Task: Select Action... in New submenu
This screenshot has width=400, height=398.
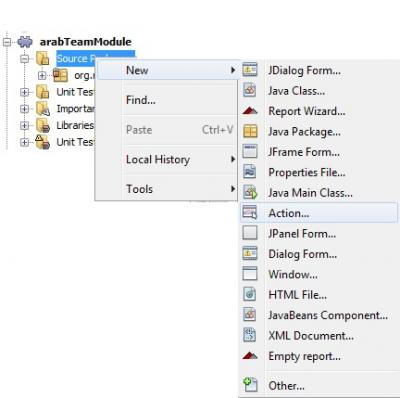Action: point(319,213)
